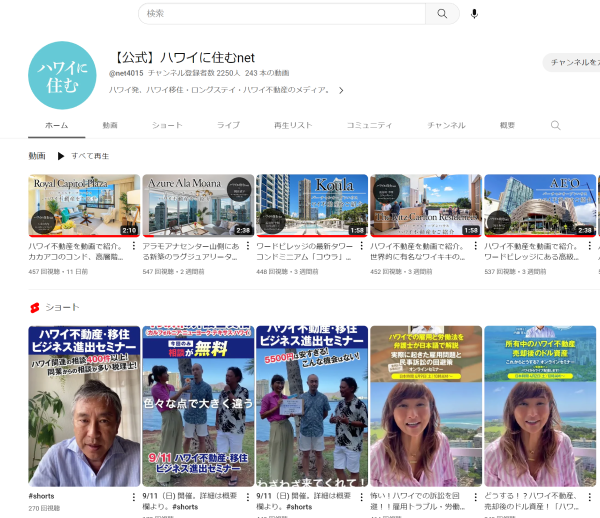
Task: Open the コミュニティ tab
Action: (369, 125)
